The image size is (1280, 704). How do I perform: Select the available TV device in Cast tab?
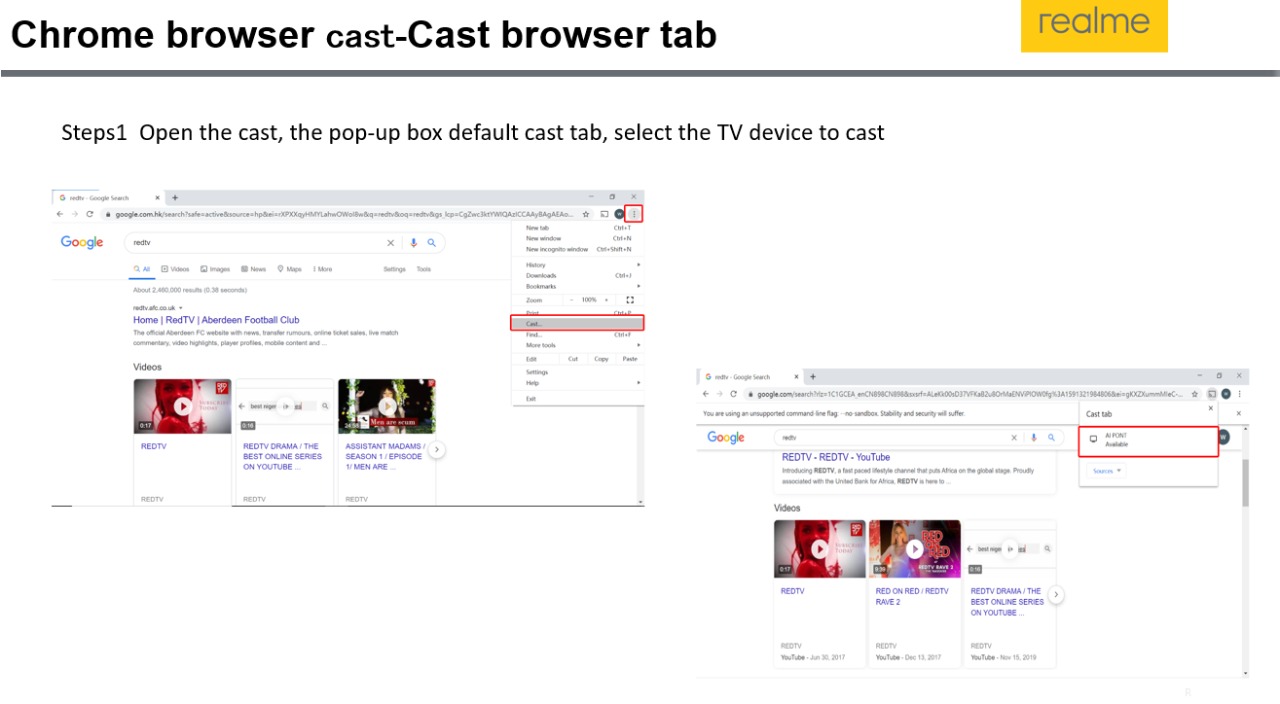coord(1147,440)
